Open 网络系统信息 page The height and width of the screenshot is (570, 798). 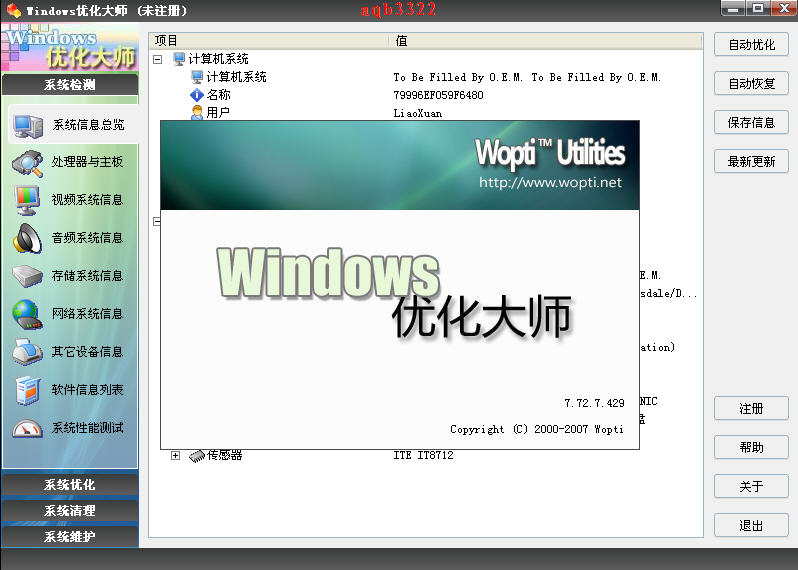click(87, 314)
